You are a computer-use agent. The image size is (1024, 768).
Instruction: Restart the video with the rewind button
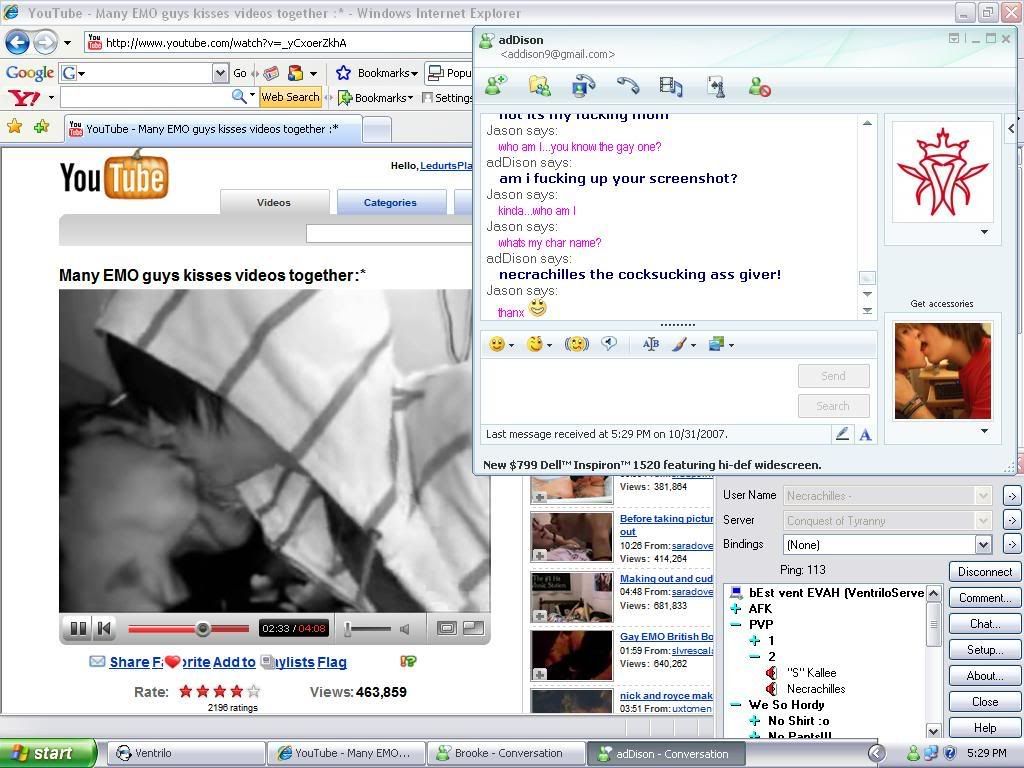pyautogui.click(x=104, y=628)
